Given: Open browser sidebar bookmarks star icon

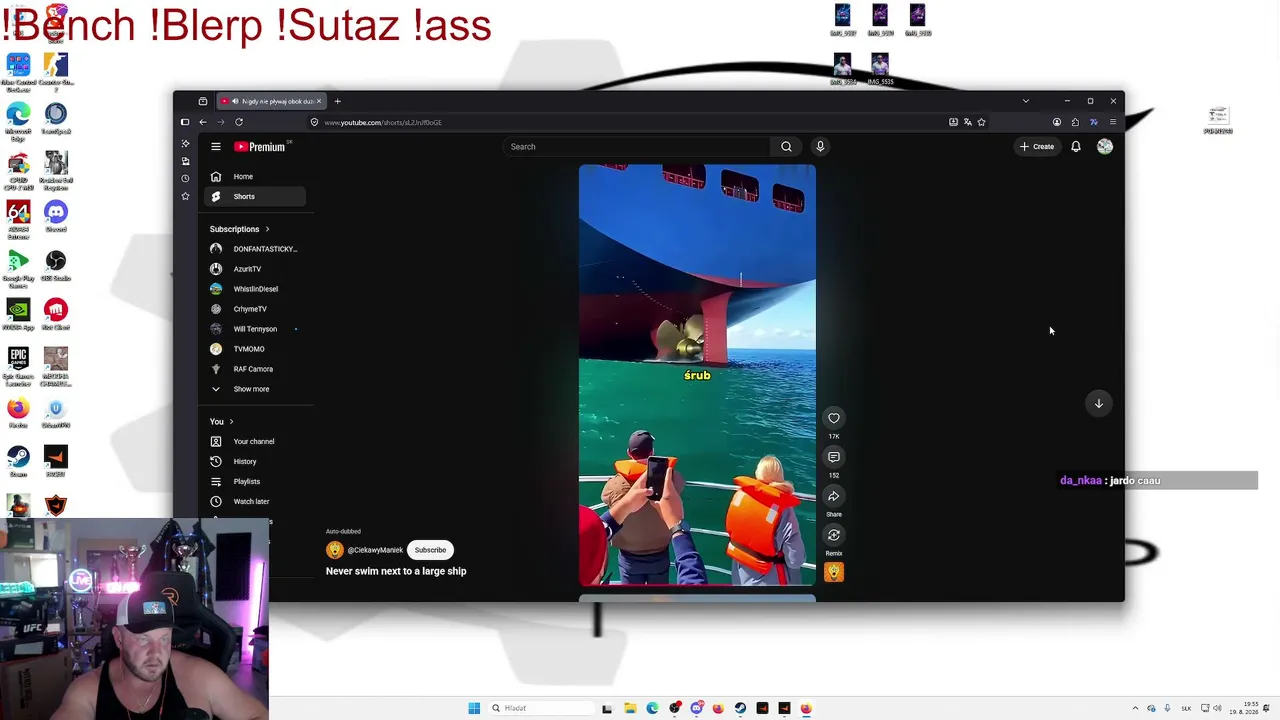Looking at the screenshot, I should coord(185,196).
